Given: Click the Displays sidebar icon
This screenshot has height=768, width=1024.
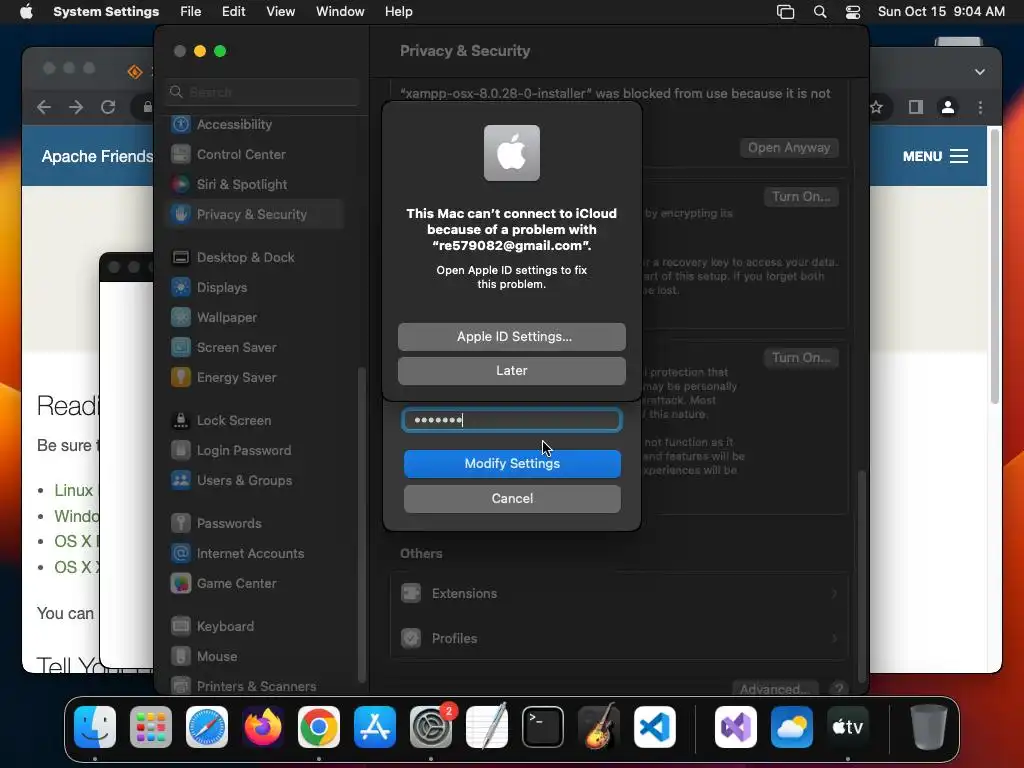Looking at the screenshot, I should 180,287.
